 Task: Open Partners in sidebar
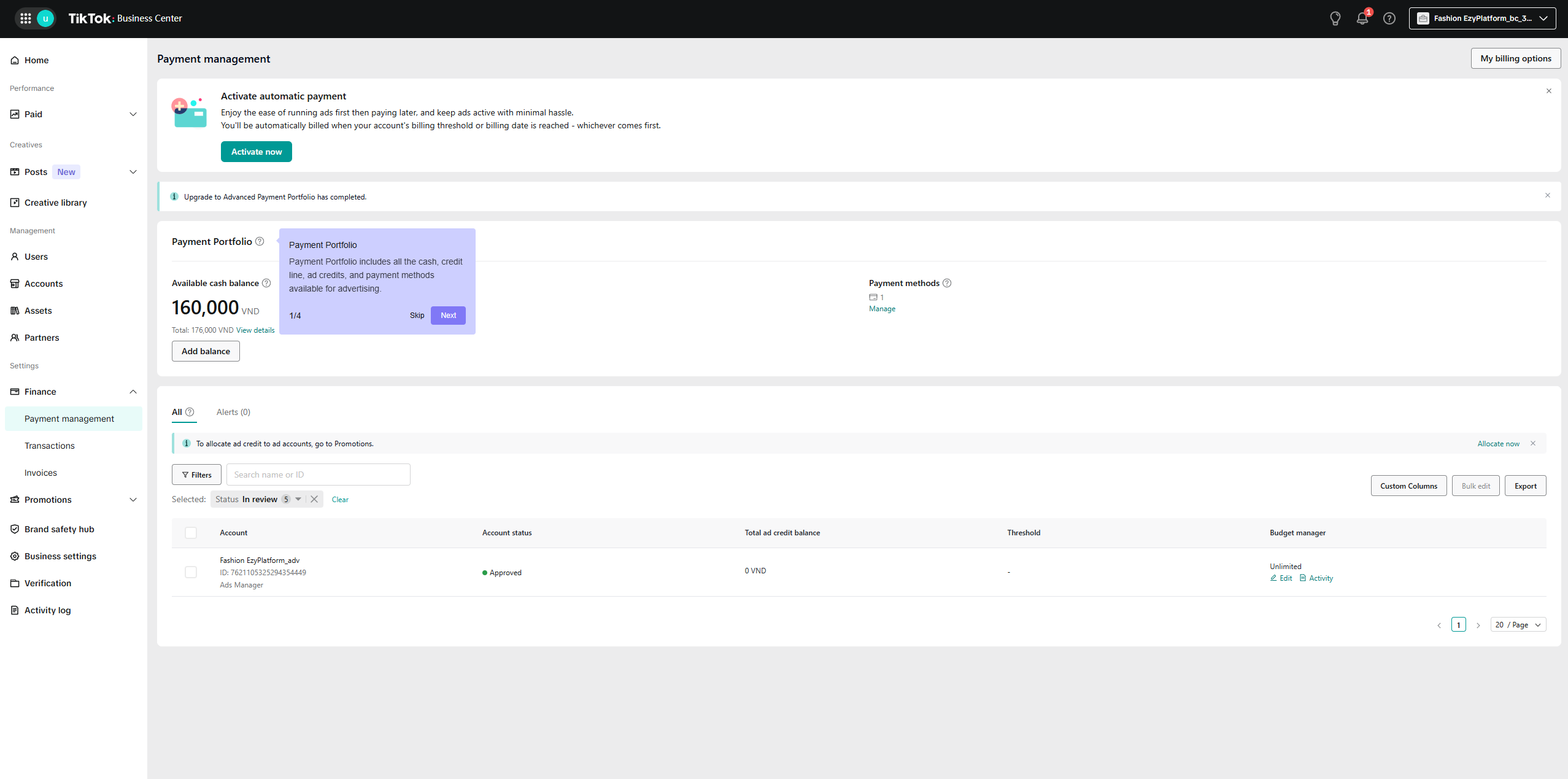(x=74, y=338)
